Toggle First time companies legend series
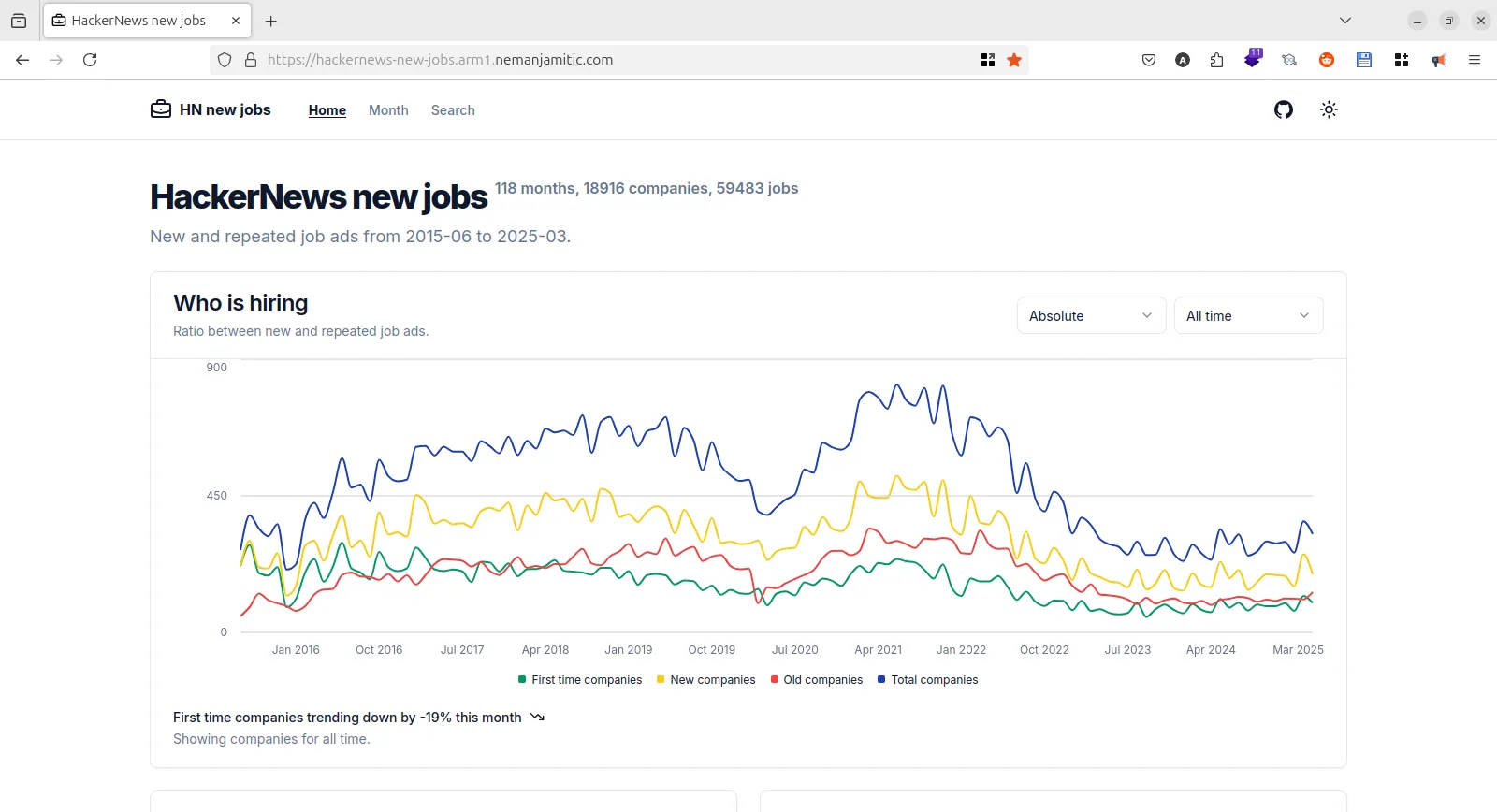The width and height of the screenshot is (1497, 812). [579, 680]
